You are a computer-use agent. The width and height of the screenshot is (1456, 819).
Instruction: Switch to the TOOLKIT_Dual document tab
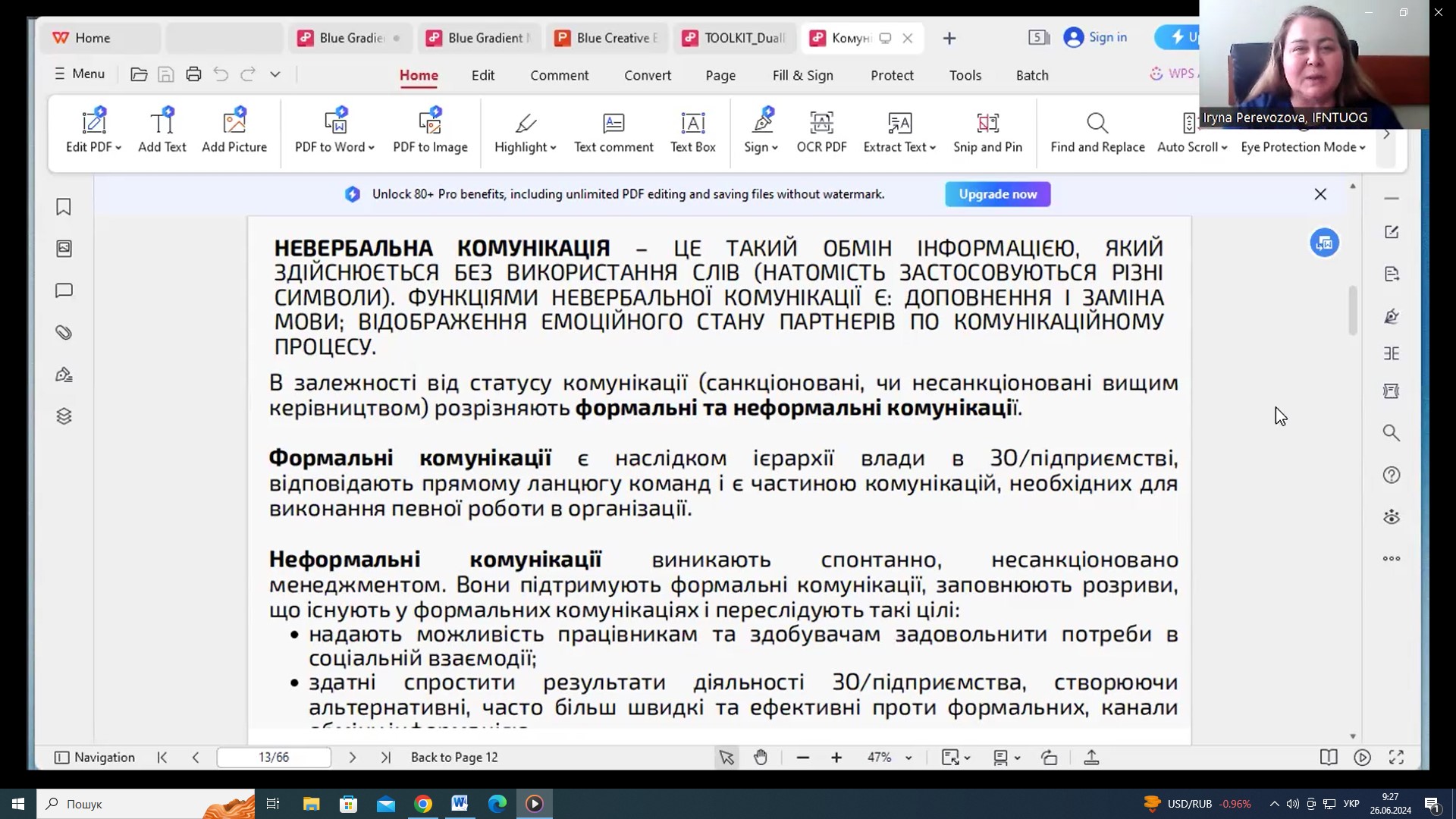click(735, 38)
